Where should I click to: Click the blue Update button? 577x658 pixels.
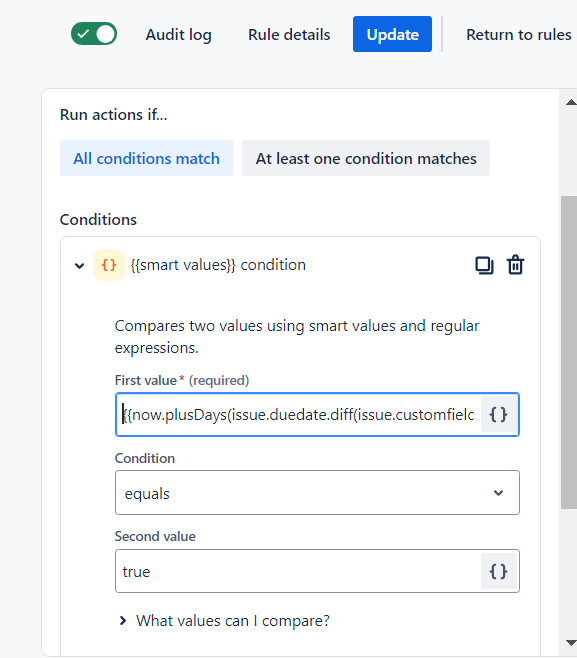(392, 34)
